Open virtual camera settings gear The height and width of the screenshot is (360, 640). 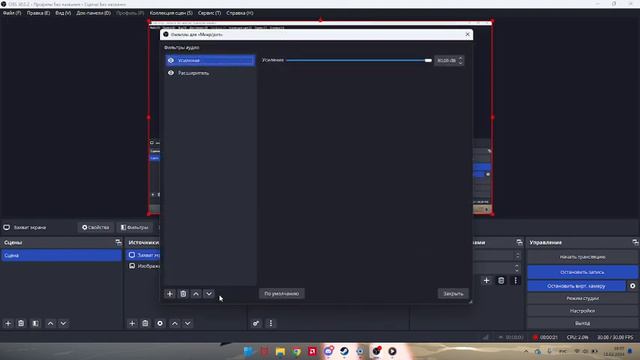tap(632, 286)
